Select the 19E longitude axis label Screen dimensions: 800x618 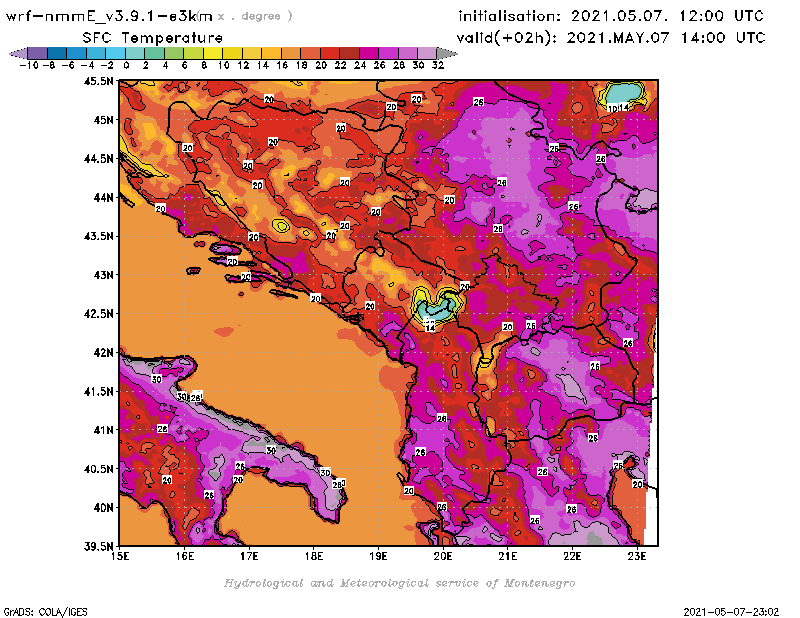(x=378, y=556)
